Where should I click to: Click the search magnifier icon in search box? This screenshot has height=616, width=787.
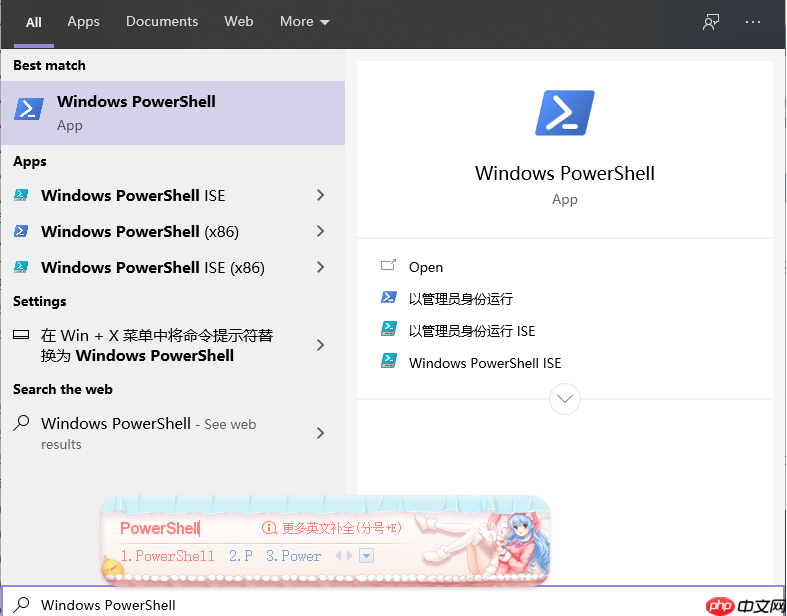21,604
